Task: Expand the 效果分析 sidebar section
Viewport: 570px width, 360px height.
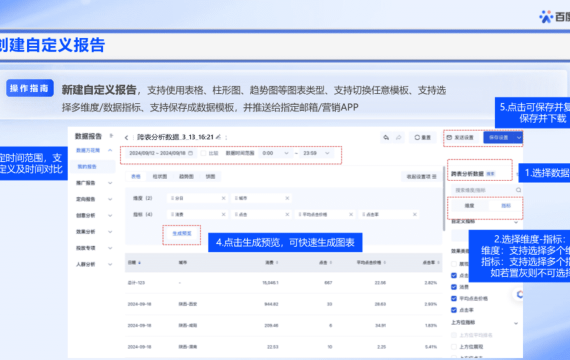Action: point(110,232)
